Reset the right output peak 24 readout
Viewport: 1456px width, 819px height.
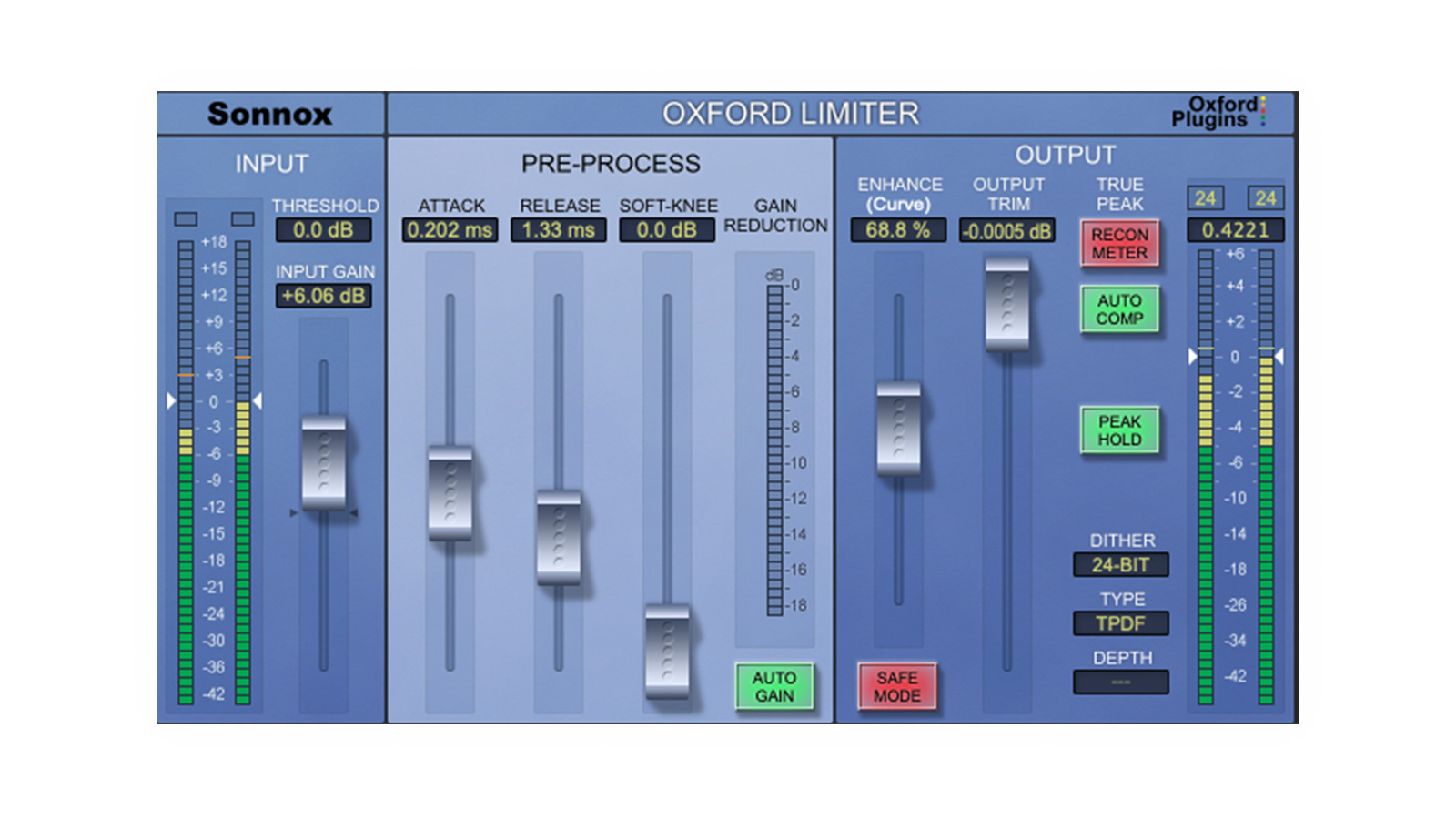(x=1265, y=198)
